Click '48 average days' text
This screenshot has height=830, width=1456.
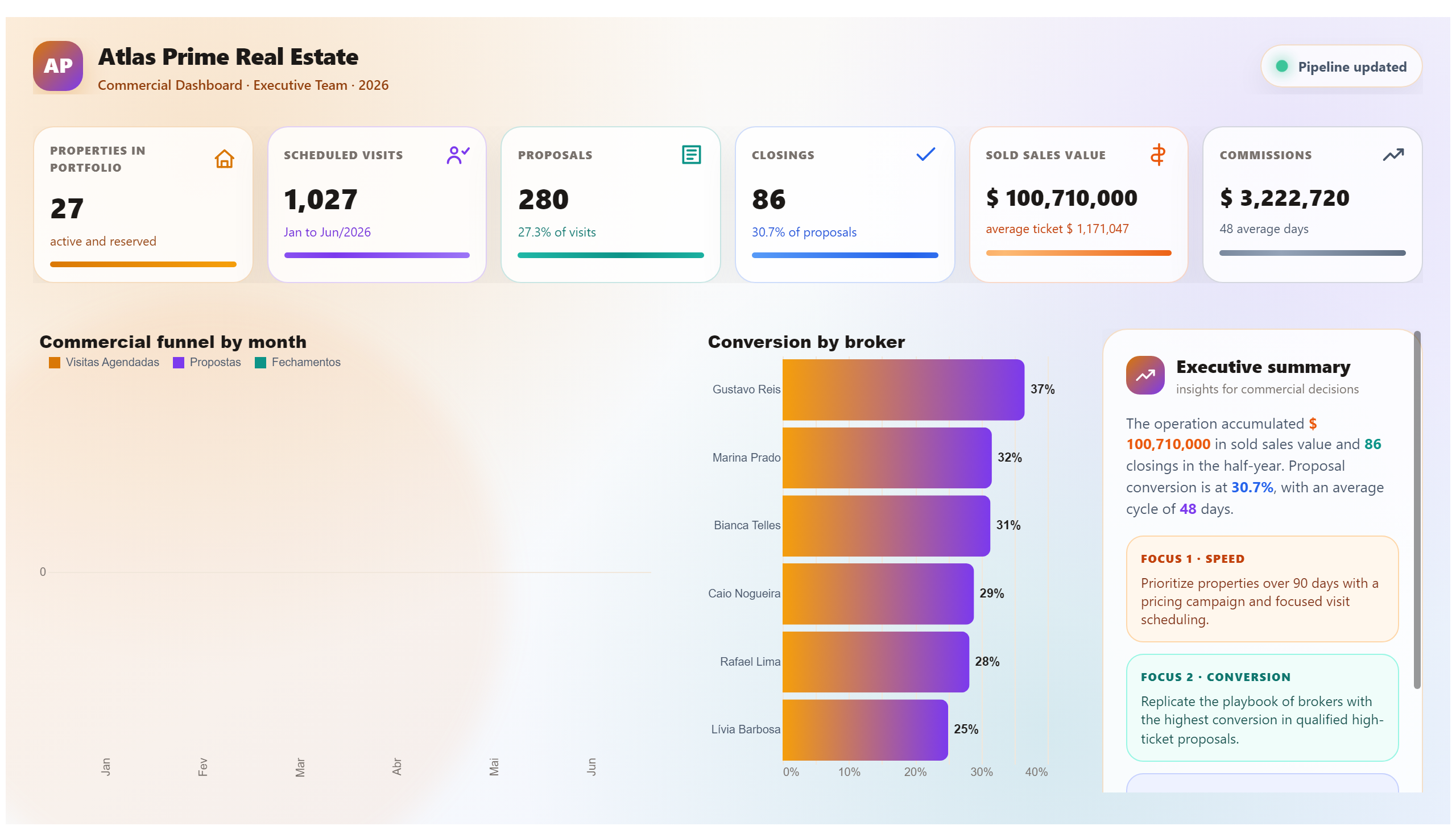point(1264,229)
